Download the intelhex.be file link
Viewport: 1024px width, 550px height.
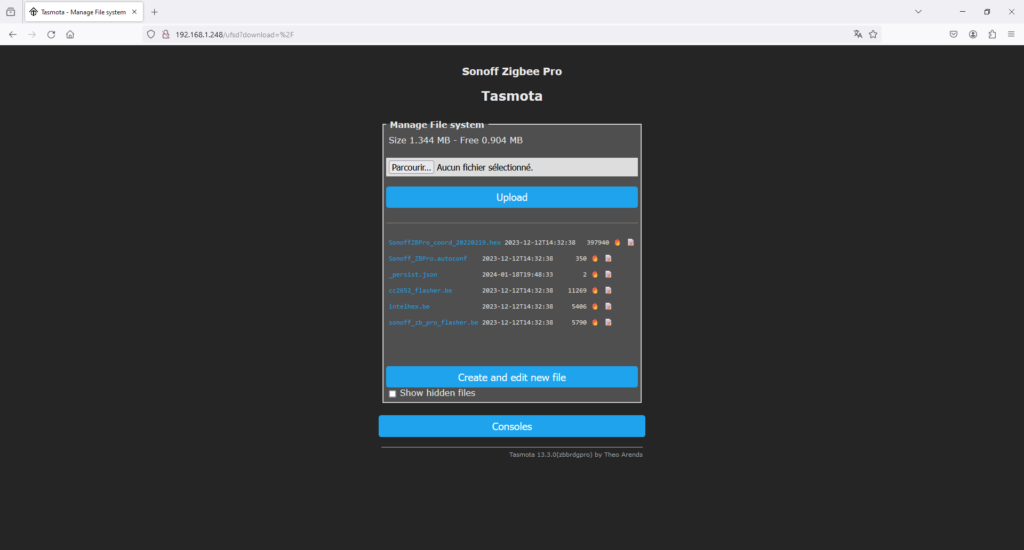click(x=409, y=306)
